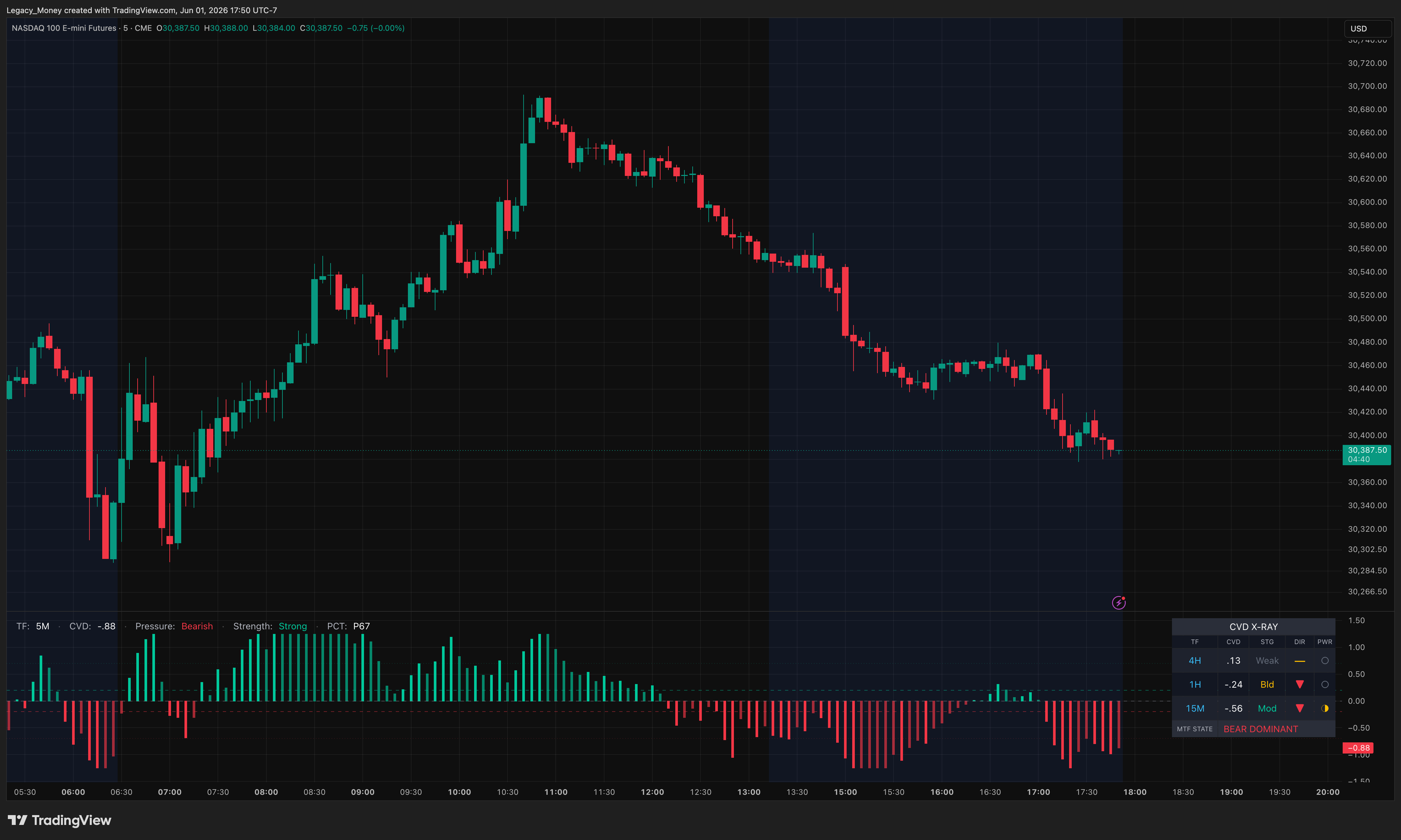Select the 1H timeframe cell
The width and height of the screenshot is (1401, 840).
[x=1194, y=684]
